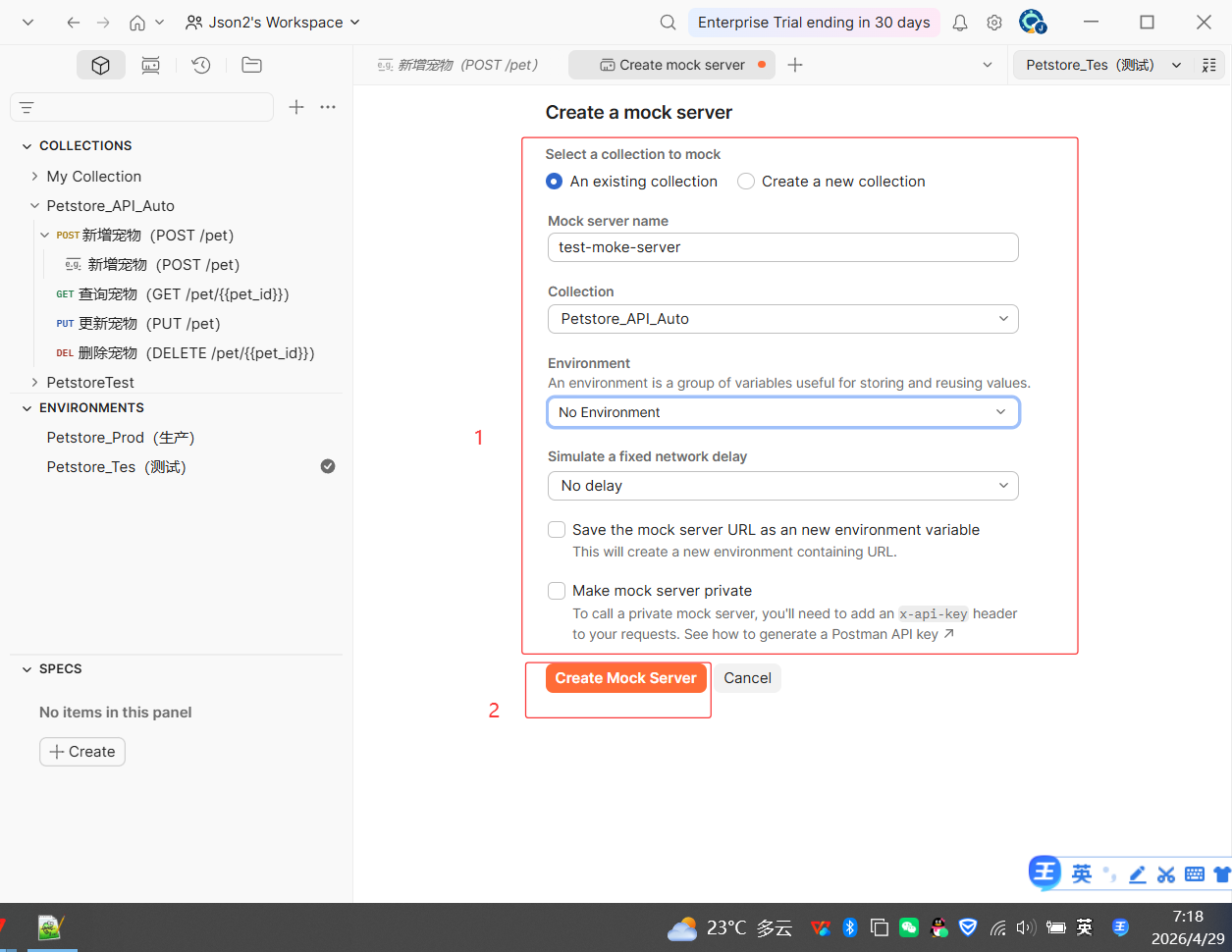1232x952 pixels.
Task: Click the Home icon
Action: click(x=137, y=23)
